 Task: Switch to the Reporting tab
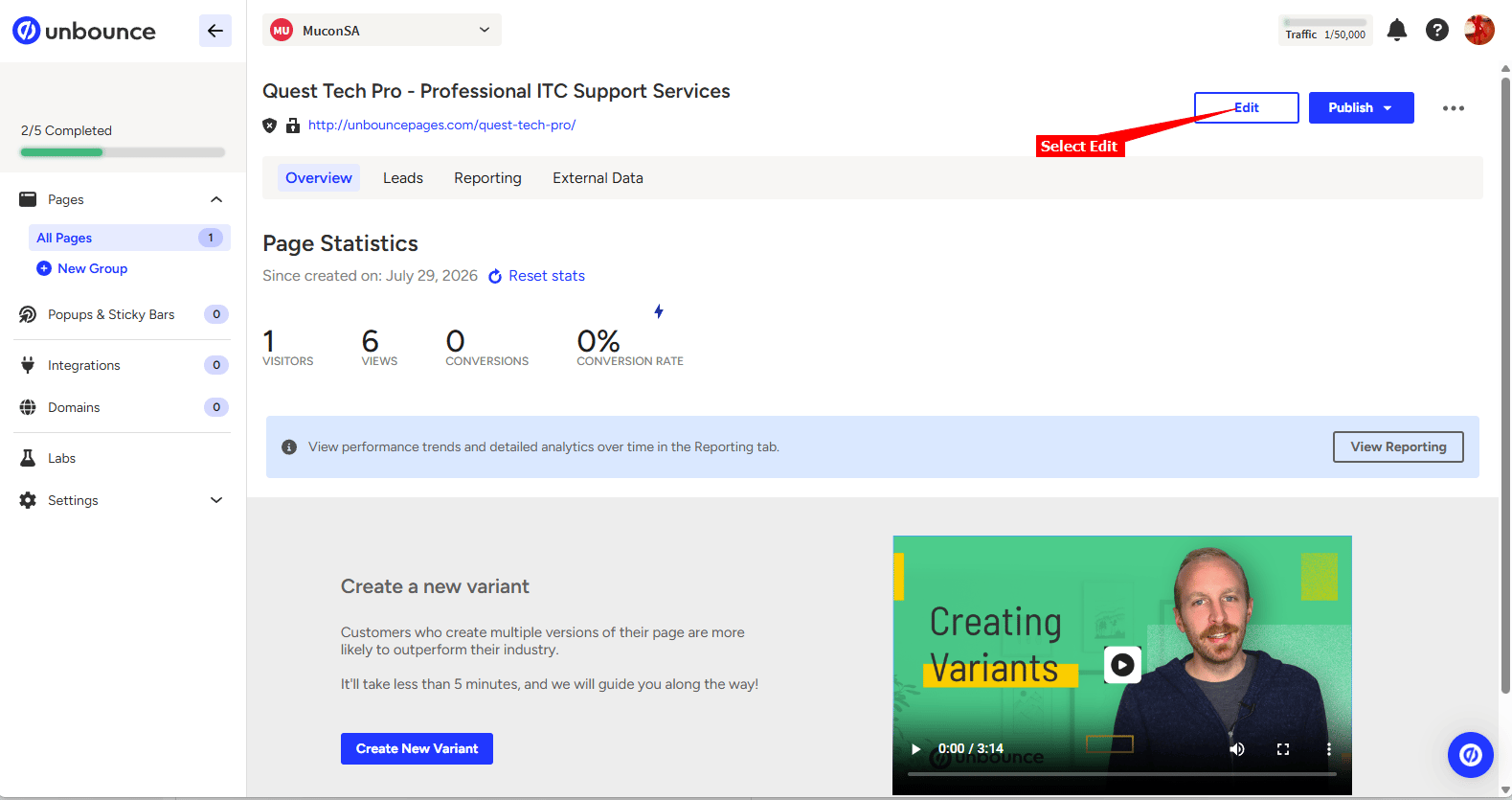487,178
